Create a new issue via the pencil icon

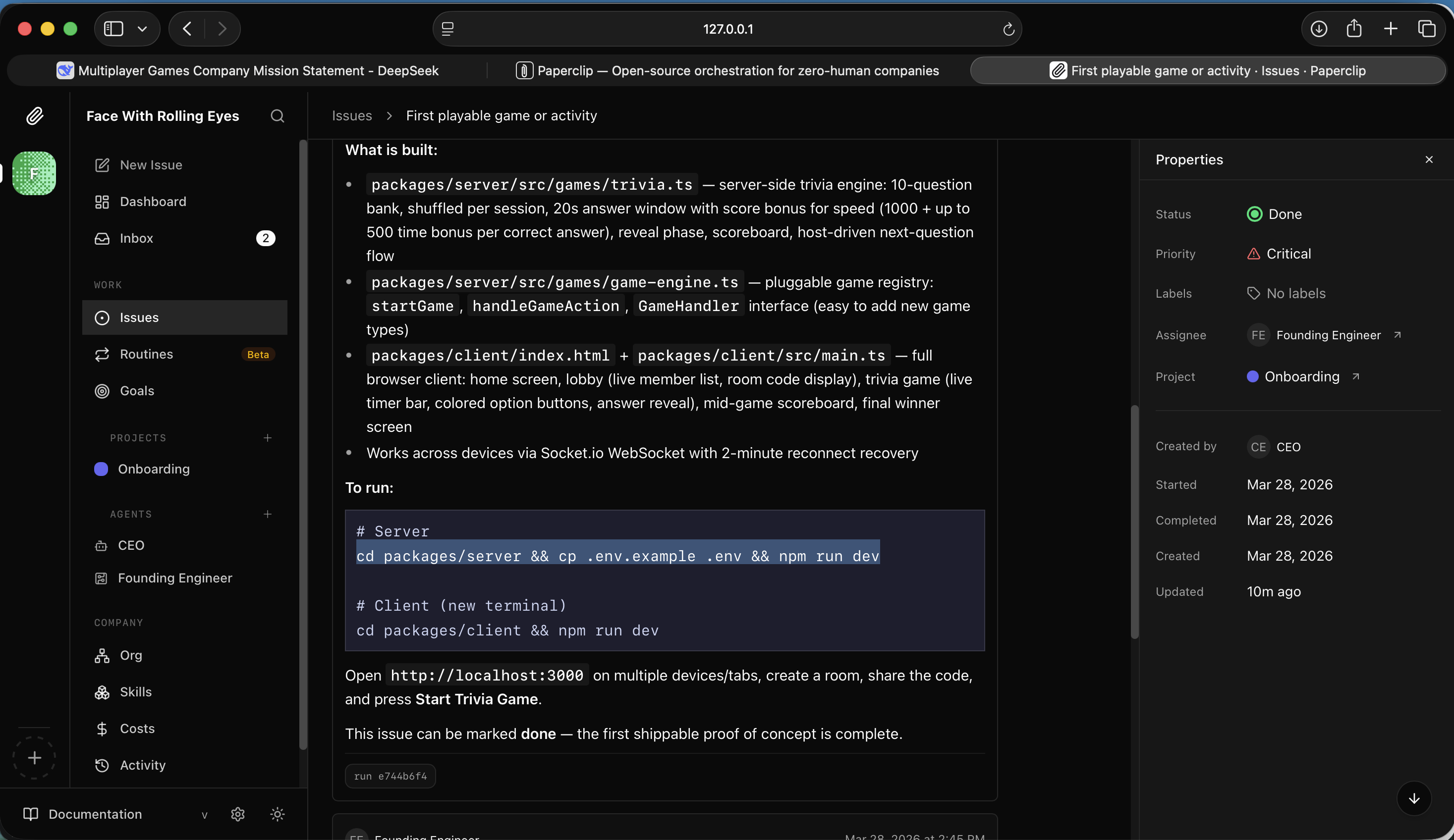click(x=102, y=164)
